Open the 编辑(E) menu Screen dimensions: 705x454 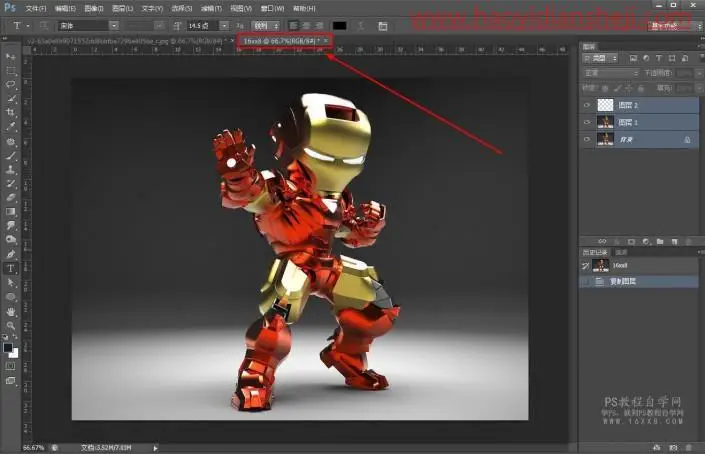65,9
